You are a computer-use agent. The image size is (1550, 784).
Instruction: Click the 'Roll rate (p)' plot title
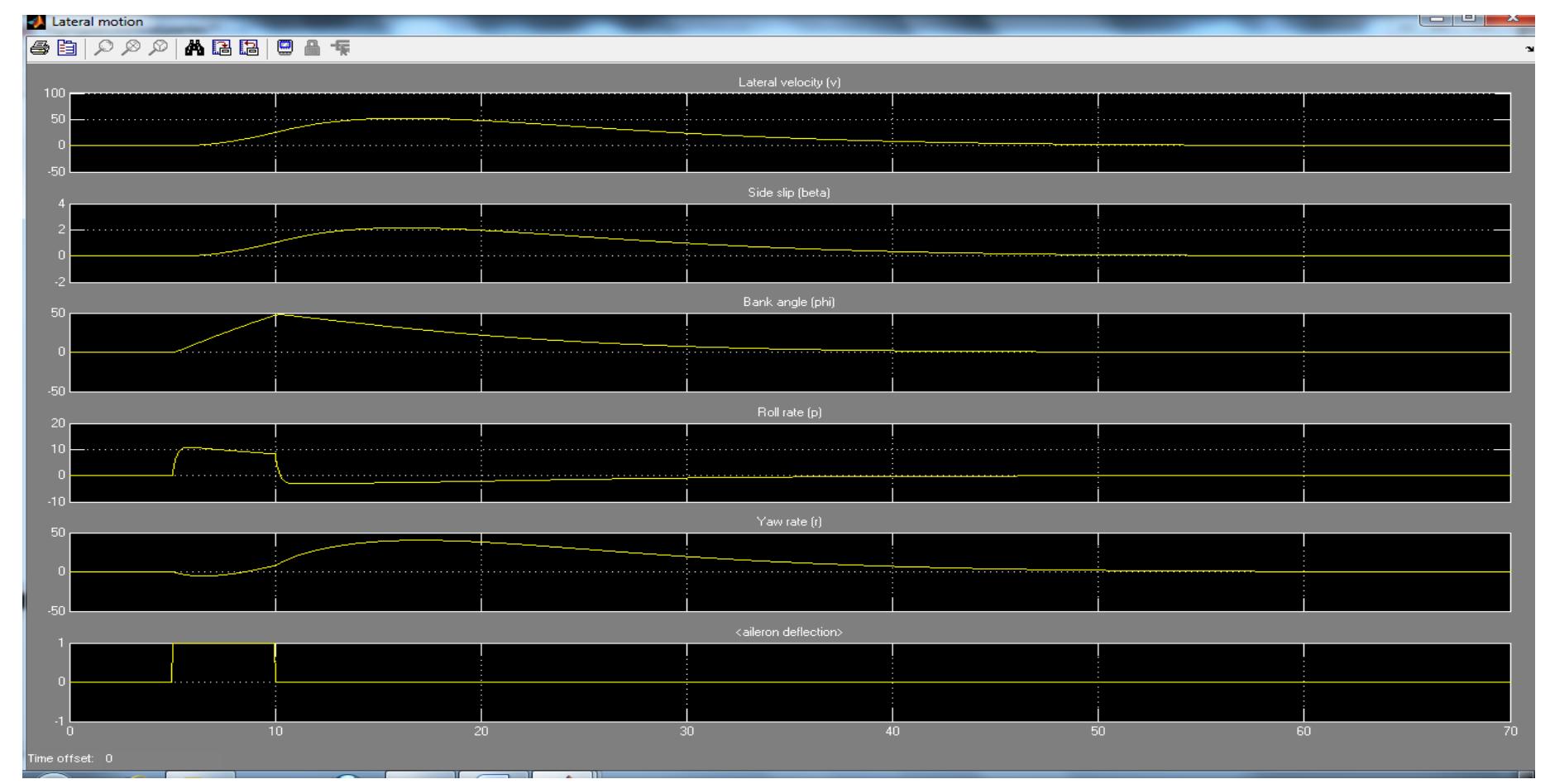click(790, 413)
